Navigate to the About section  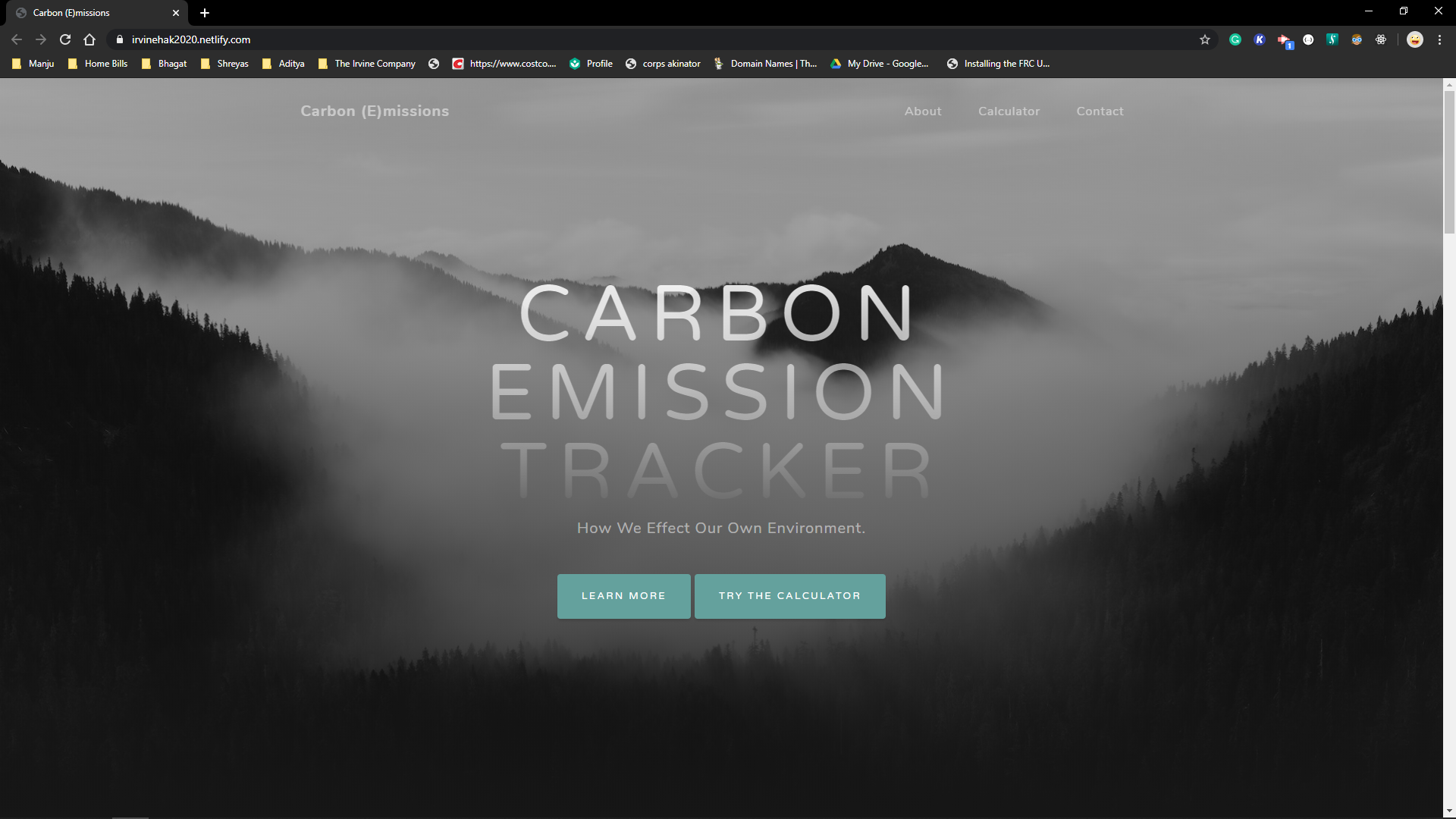[x=923, y=111]
